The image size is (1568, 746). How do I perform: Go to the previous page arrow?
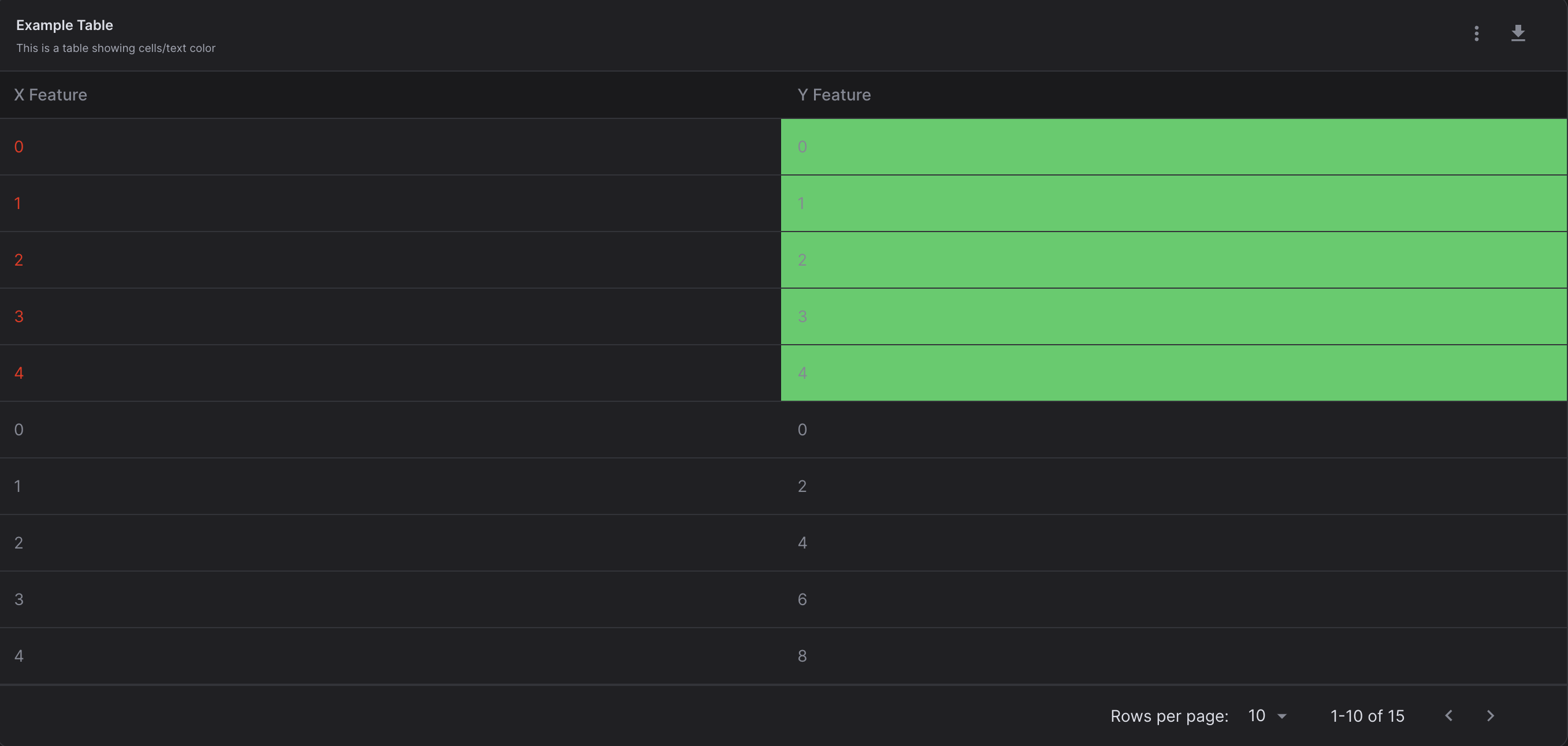click(x=1449, y=715)
